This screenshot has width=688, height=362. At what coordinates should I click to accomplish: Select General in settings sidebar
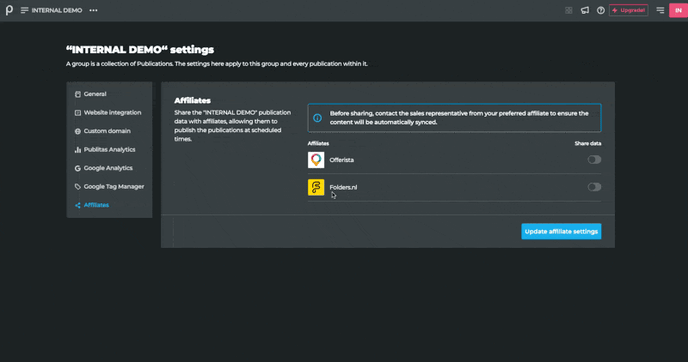[x=91, y=94]
